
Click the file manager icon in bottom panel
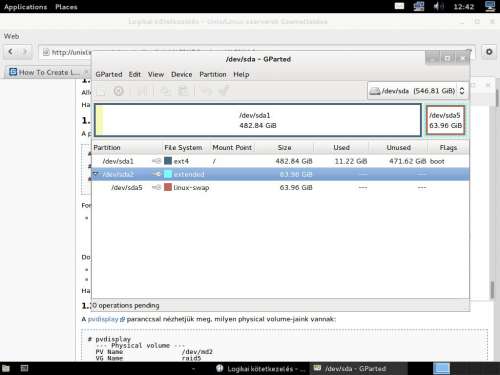click(6, 368)
